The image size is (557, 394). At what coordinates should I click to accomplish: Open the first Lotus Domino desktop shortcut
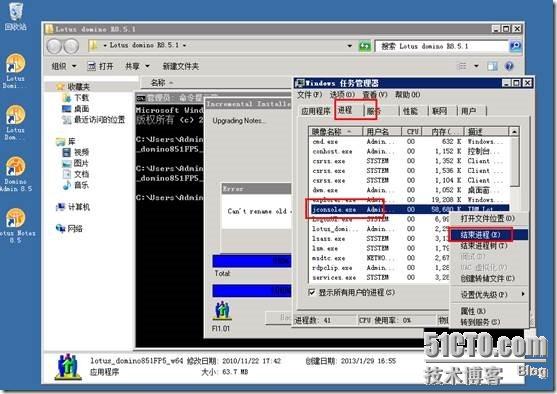click(15, 70)
